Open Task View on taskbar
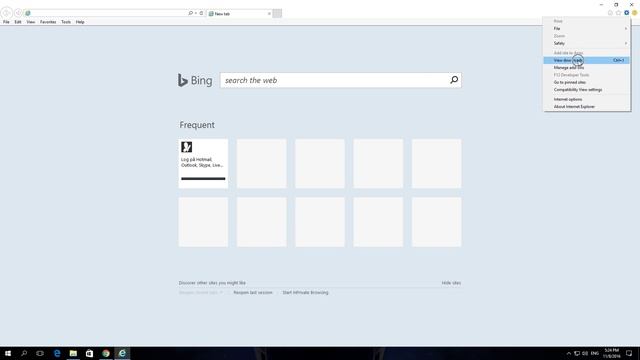This screenshot has width=640, height=360. 40,353
